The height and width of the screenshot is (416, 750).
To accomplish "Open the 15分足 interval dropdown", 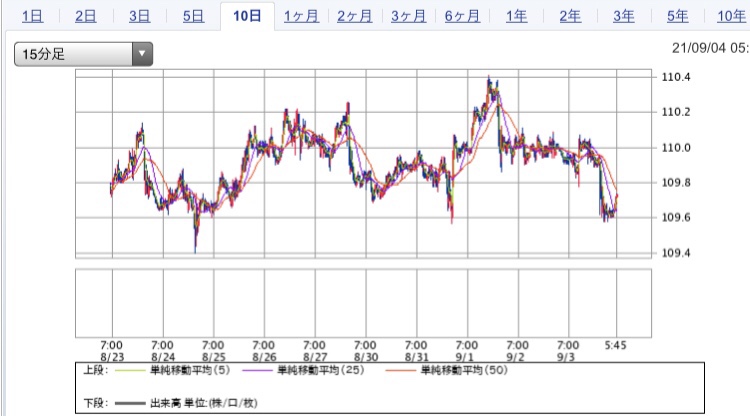I will click(x=83, y=54).
